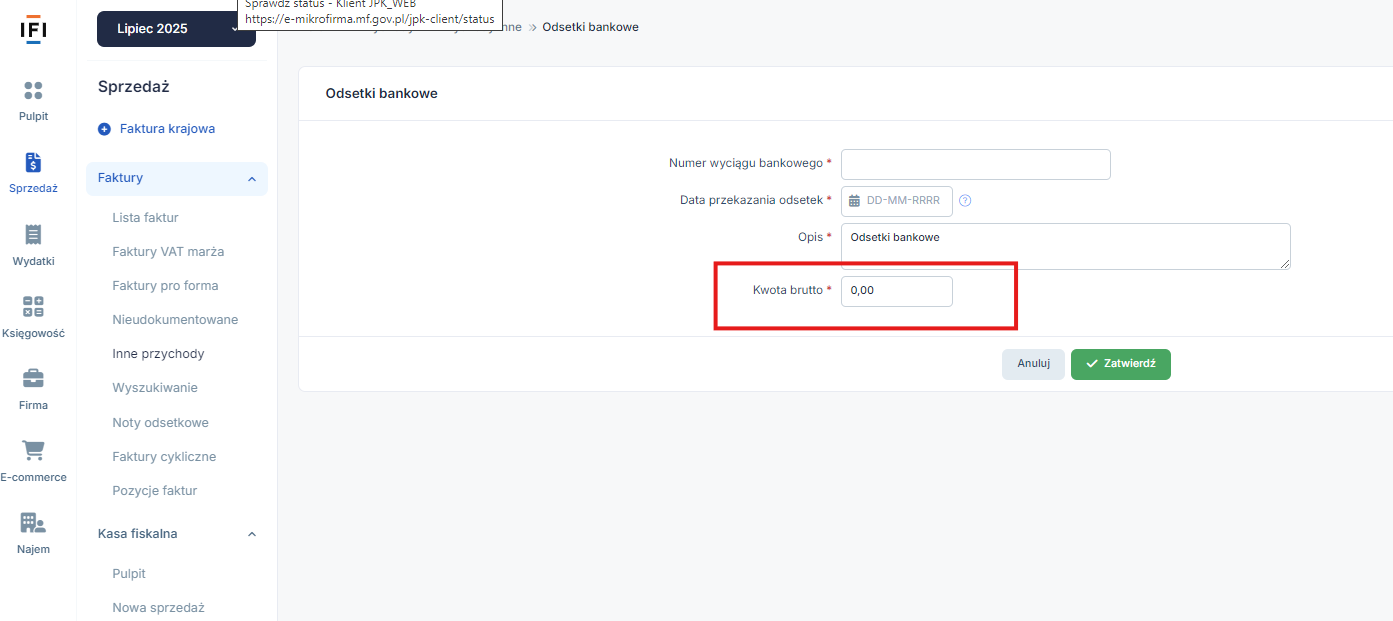
Task: Focus the Kwota brutto amount field
Action: click(x=897, y=291)
